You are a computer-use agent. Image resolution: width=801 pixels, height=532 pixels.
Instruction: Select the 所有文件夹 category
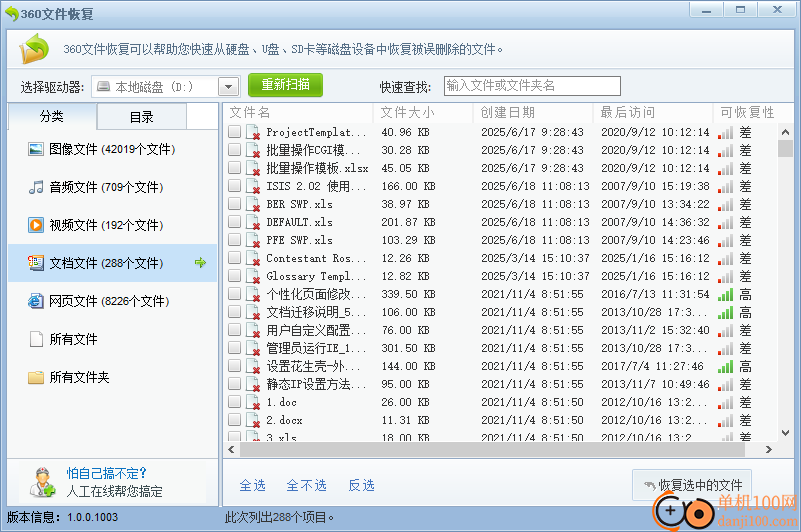click(x=112, y=377)
